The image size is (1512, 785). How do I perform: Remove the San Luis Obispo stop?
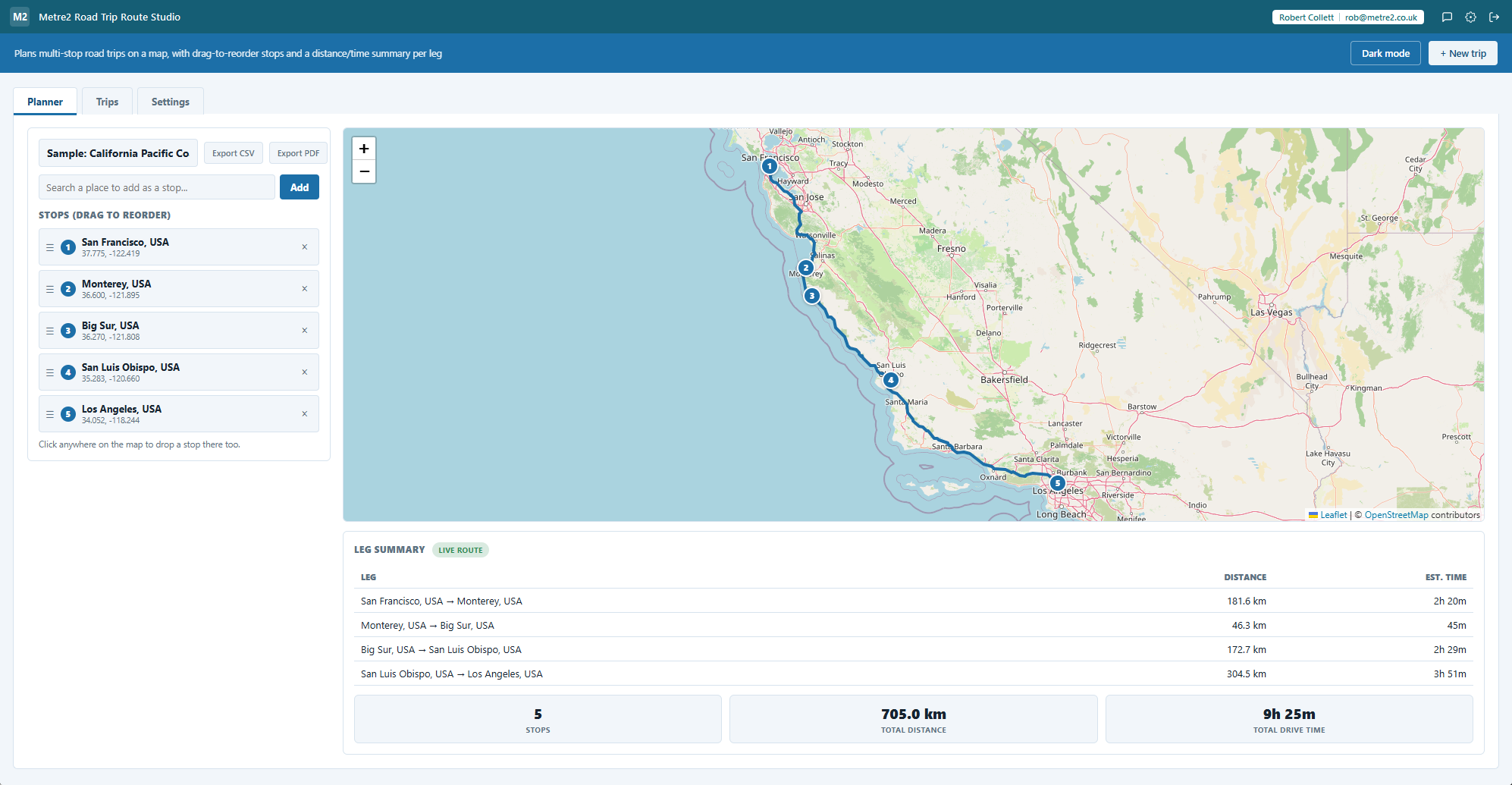tap(305, 372)
